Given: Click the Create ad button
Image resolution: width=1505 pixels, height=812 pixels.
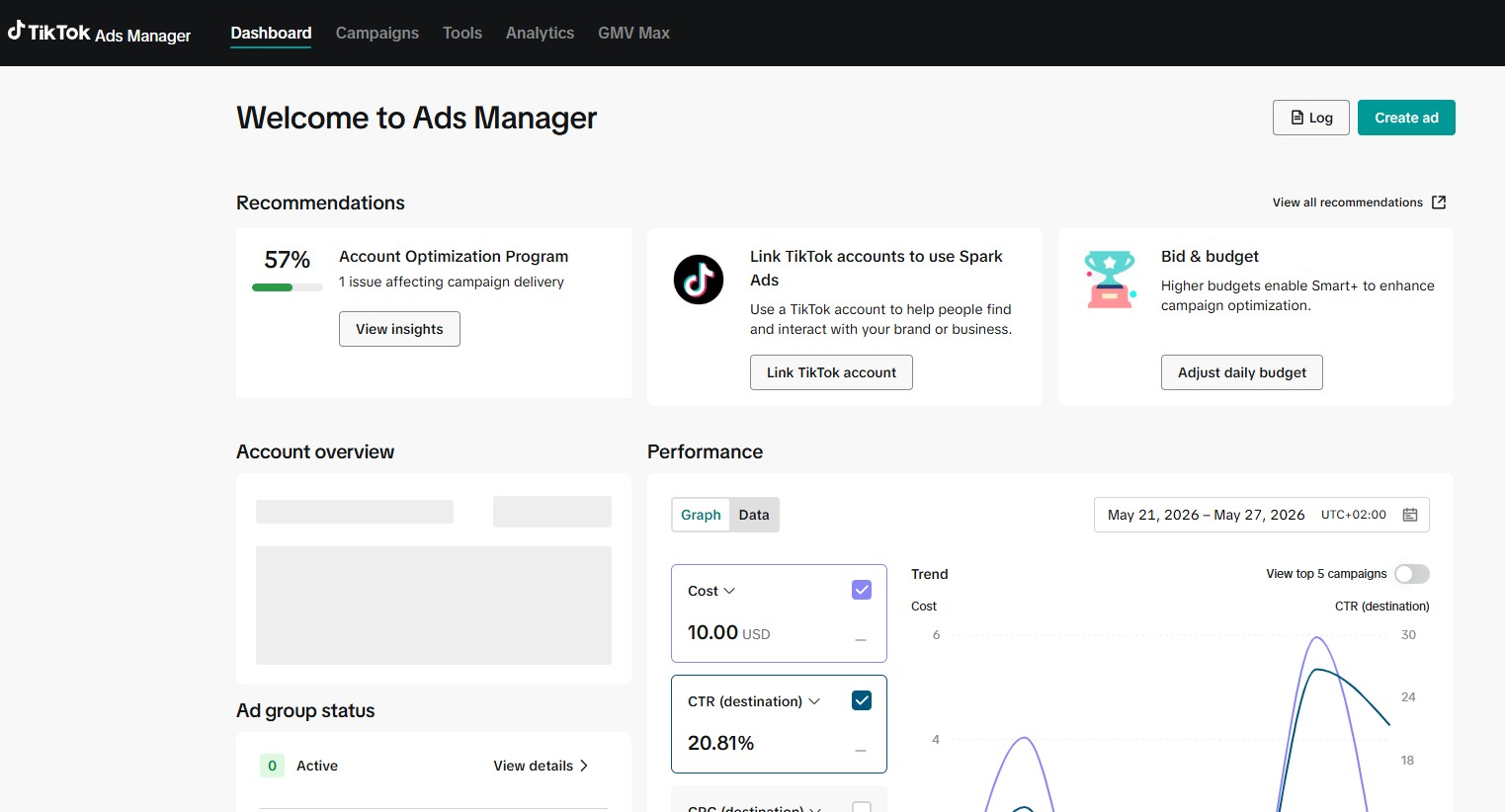Looking at the screenshot, I should [x=1406, y=118].
